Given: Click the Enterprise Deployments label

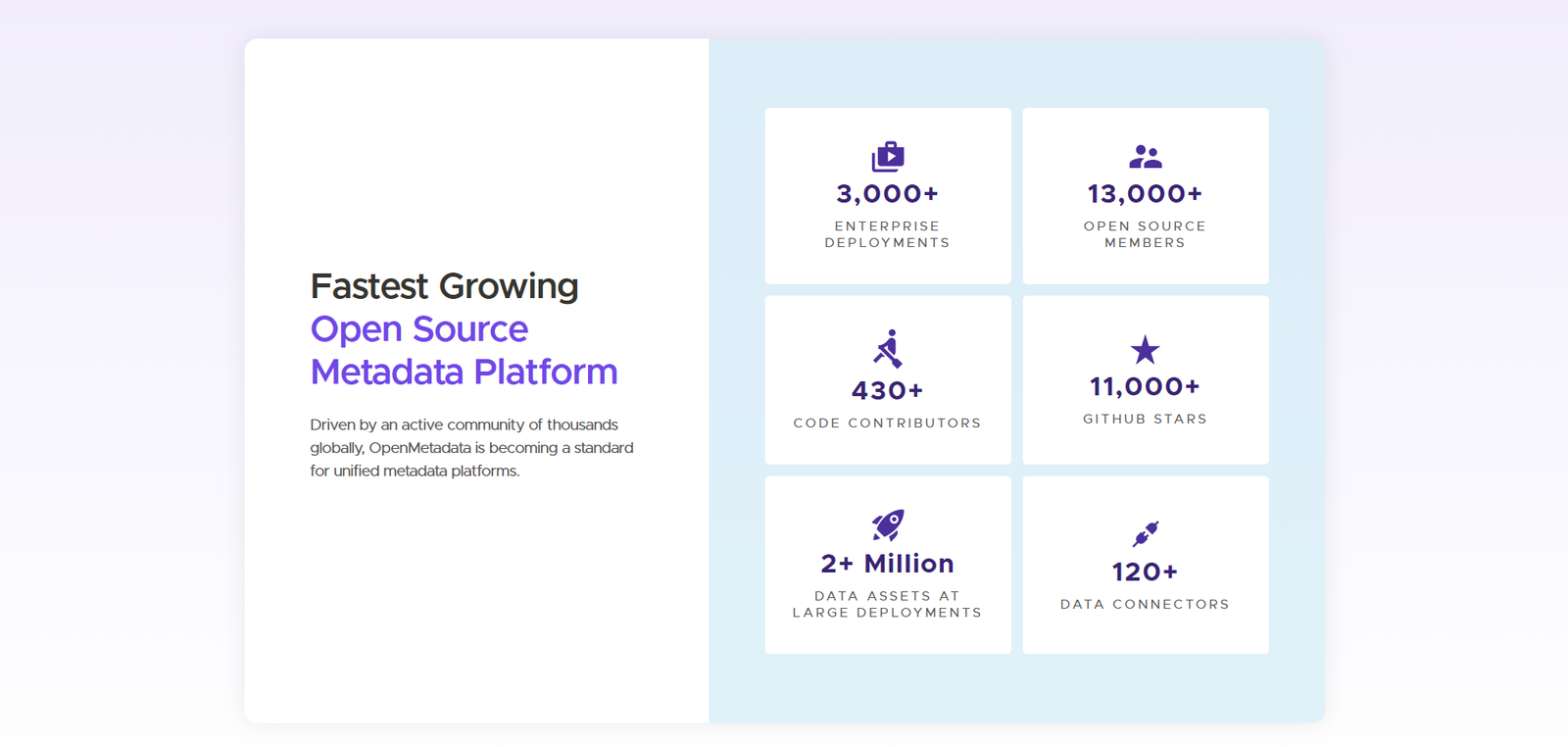Looking at the screenshot, I should [888, 234].
